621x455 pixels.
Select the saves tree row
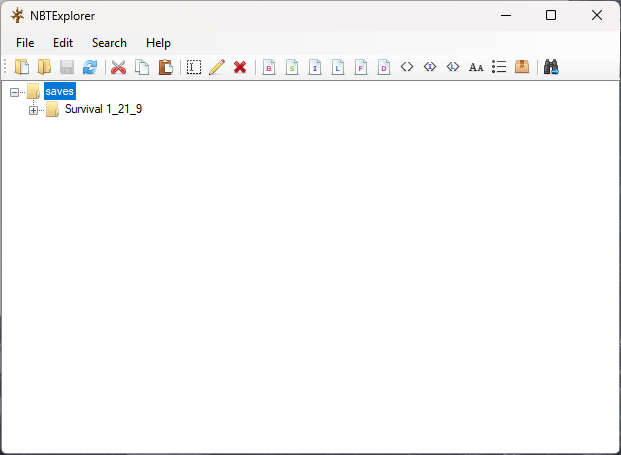(59, 91)
